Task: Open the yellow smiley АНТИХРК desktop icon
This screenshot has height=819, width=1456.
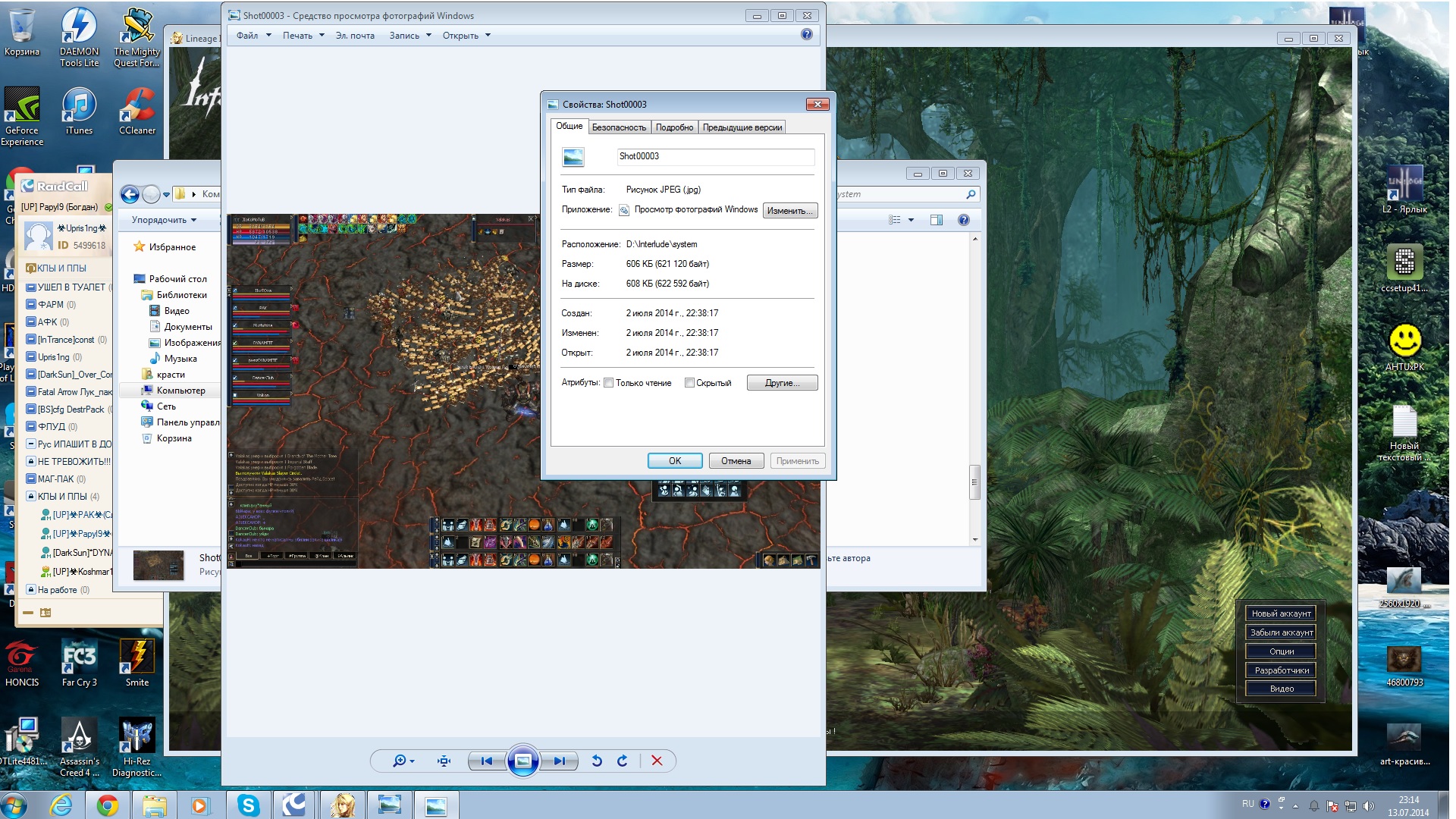Action: pyautogui.click(x=1404, y=347)
